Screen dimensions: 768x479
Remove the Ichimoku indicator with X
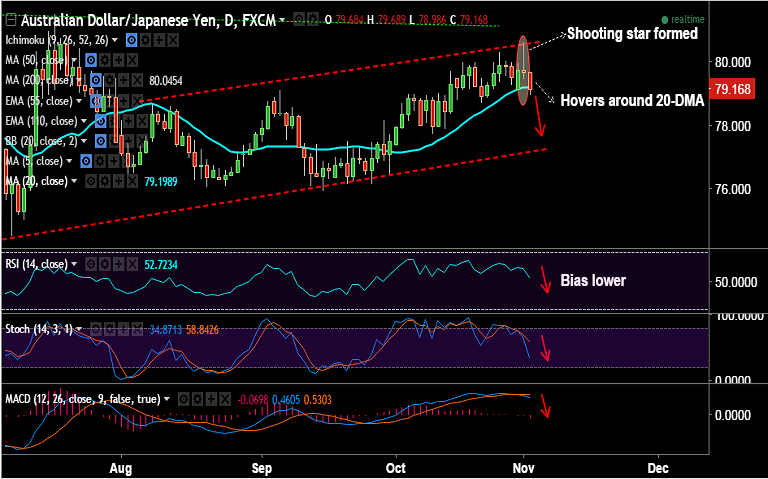pos(173,40)
